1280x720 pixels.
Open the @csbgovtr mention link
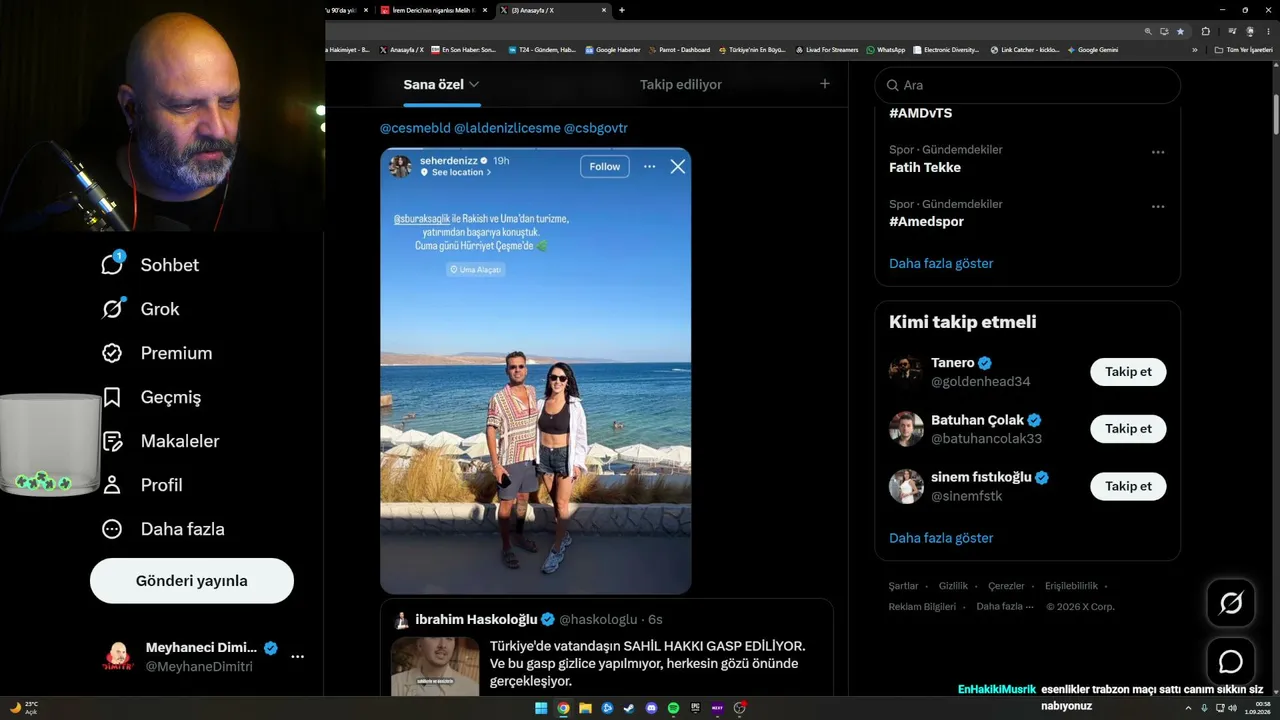pyautogui.click(x=596, y=128)
